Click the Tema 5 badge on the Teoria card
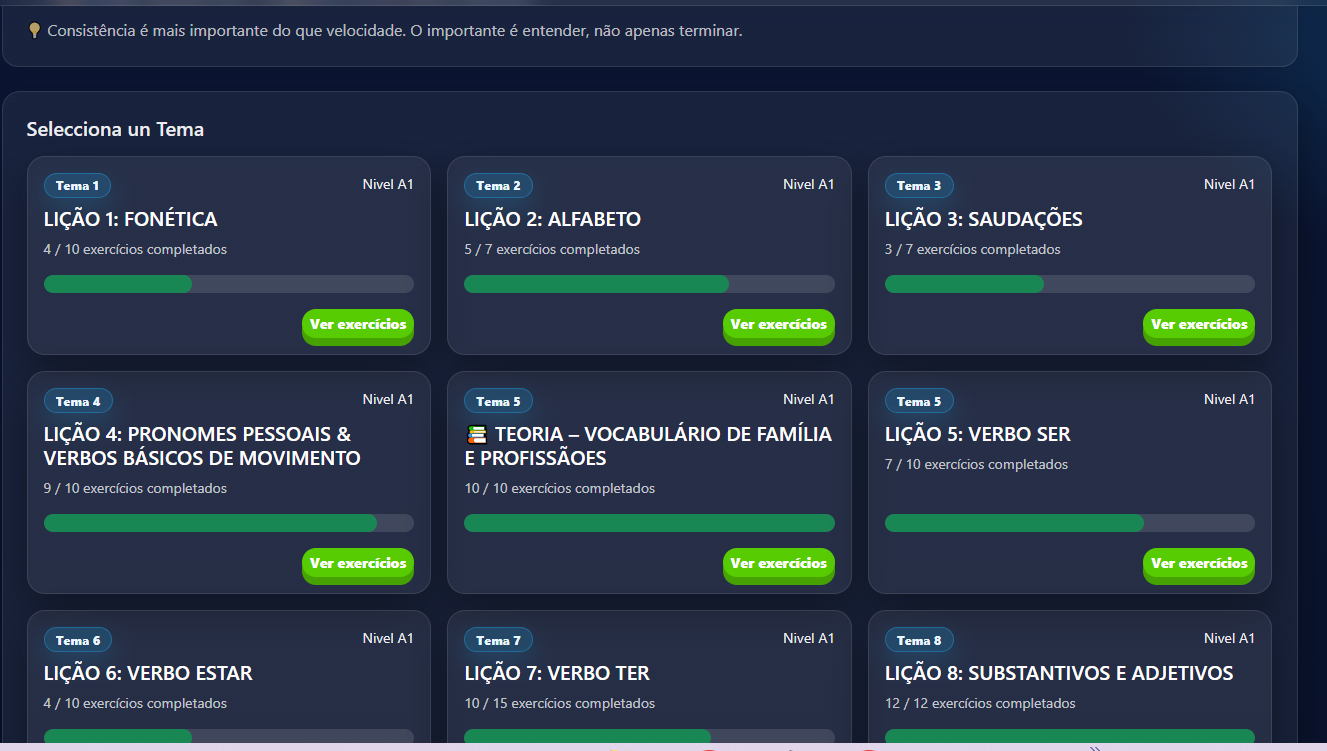The width and height of the screenshot is (1327, 751). click(498, 401)
